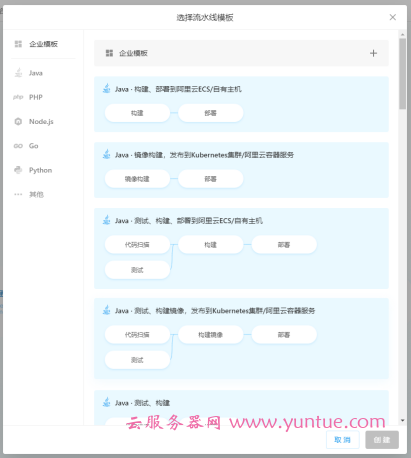Click the Python logo icon in sidebar

[18, 170]
